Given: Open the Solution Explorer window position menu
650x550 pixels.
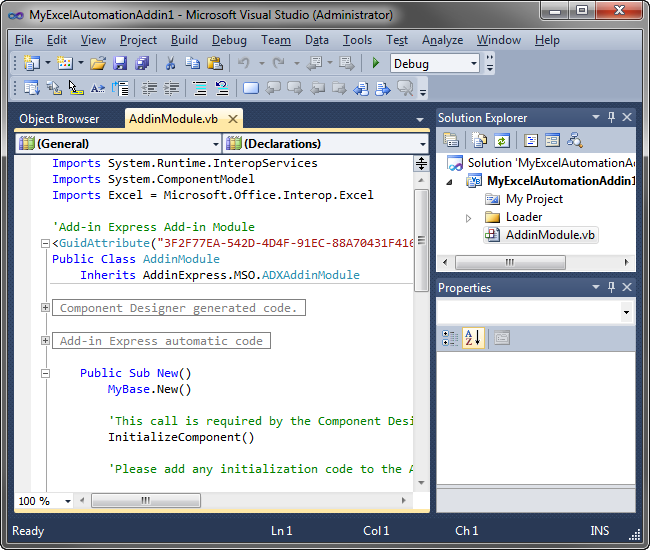Looking at the screenshot, I should coord(596,117).
